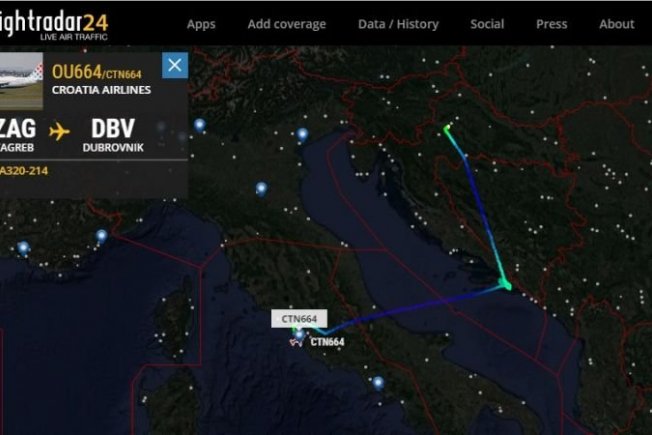Viewport: 652px width, 435px height.
Task: Click the CTN664 aircraft icon on map
Action: pyautogui.click(x=296, y=342)
